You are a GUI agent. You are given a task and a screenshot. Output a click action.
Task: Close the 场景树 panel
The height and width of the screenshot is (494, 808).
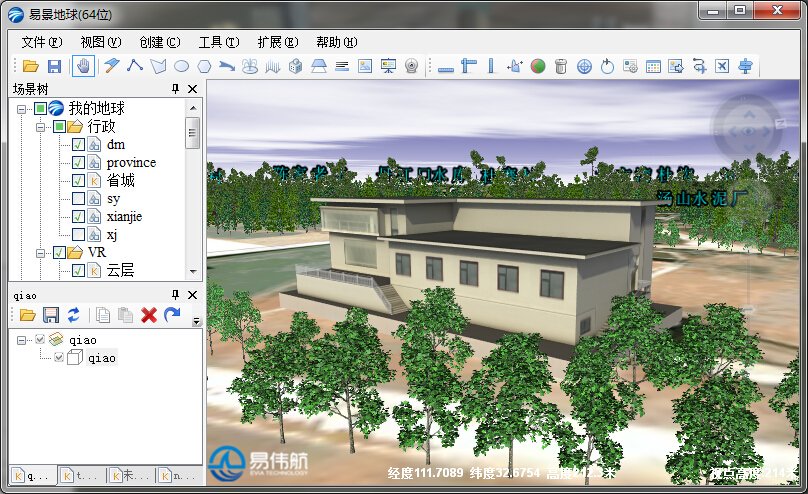192,89
